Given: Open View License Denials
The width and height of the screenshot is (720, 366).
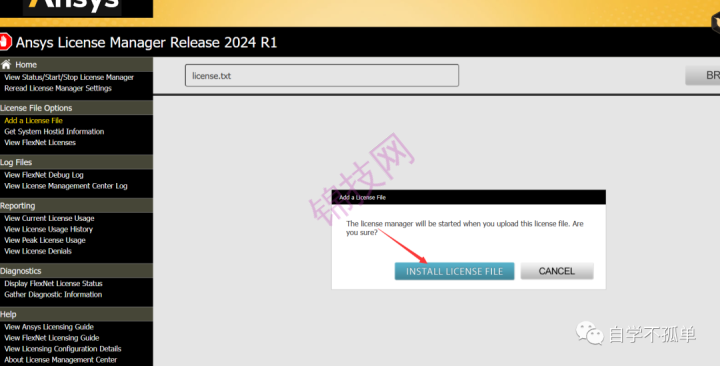Looking at the screenshot, I should (38, 251).
